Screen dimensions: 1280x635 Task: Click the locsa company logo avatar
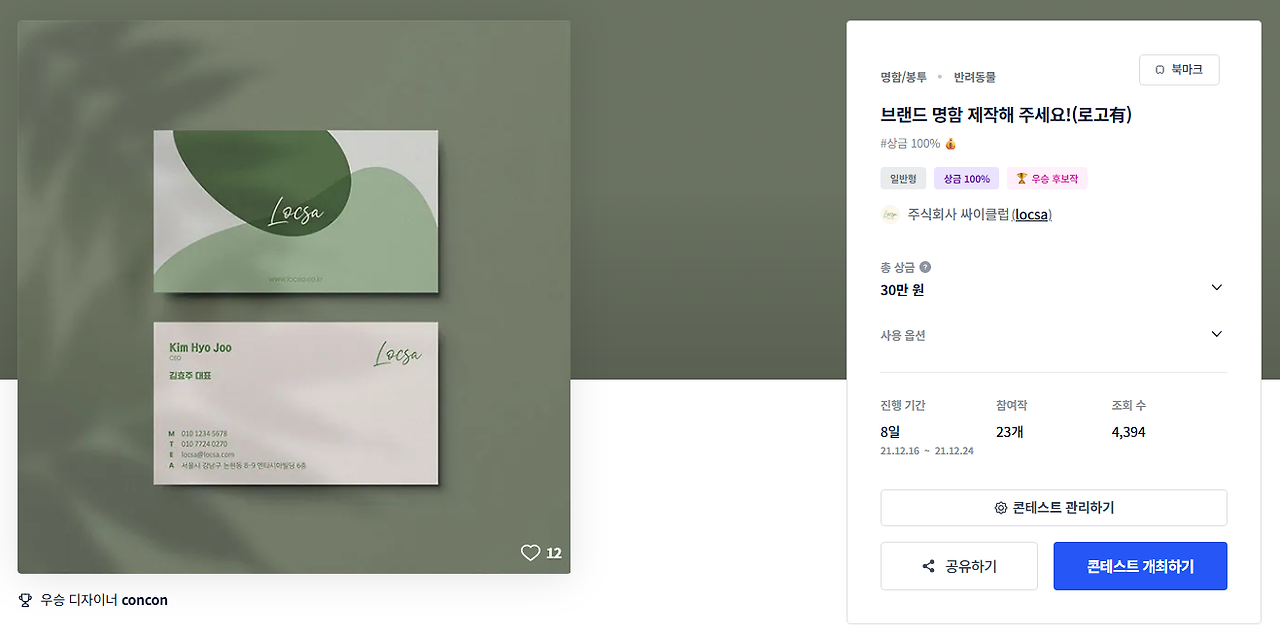point(890,214)
